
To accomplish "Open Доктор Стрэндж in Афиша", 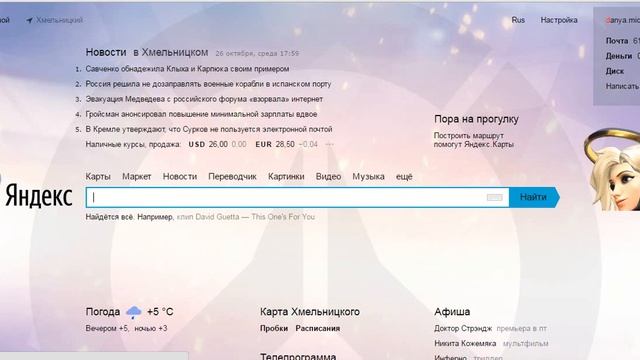I will pos(463,328).
